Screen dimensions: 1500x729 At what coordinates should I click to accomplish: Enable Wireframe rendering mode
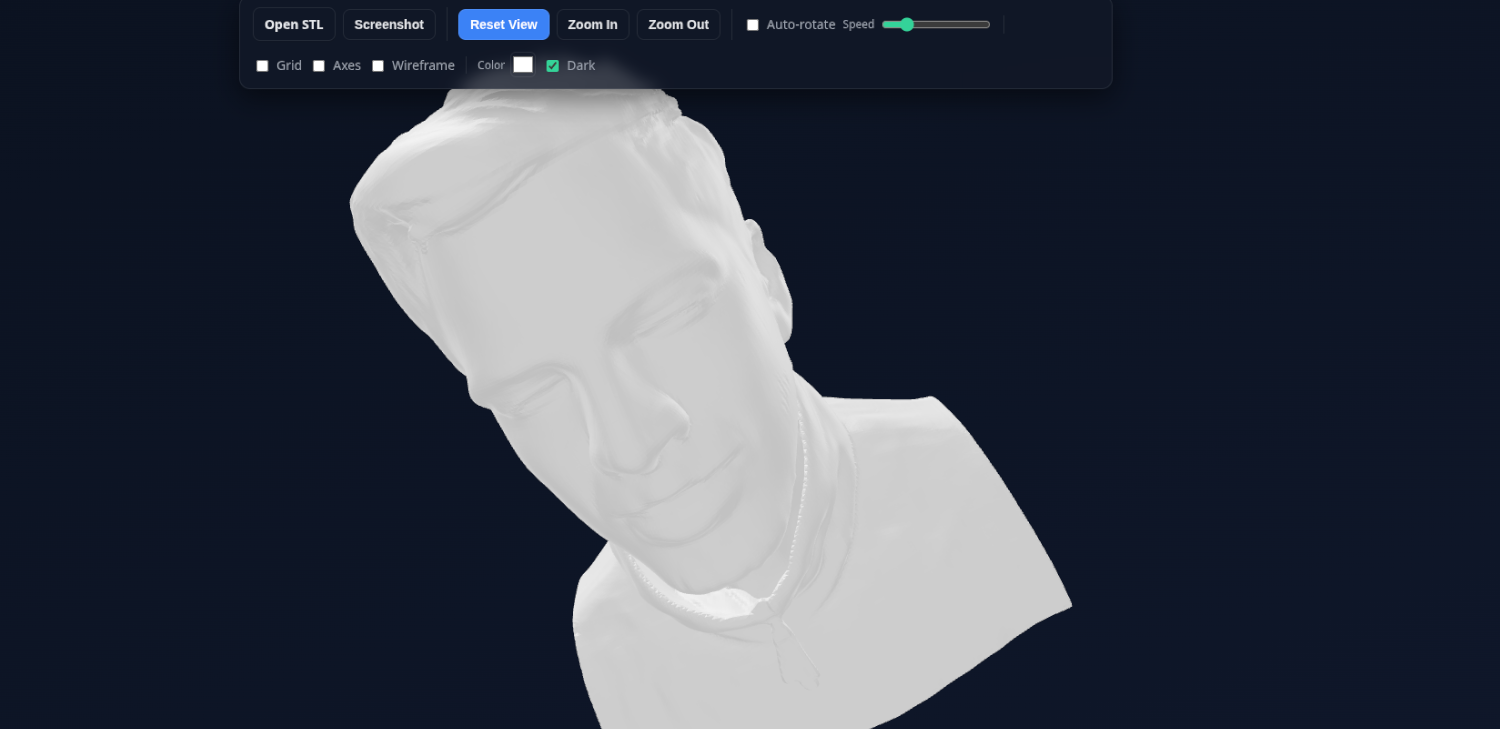[x=378, y=65]
